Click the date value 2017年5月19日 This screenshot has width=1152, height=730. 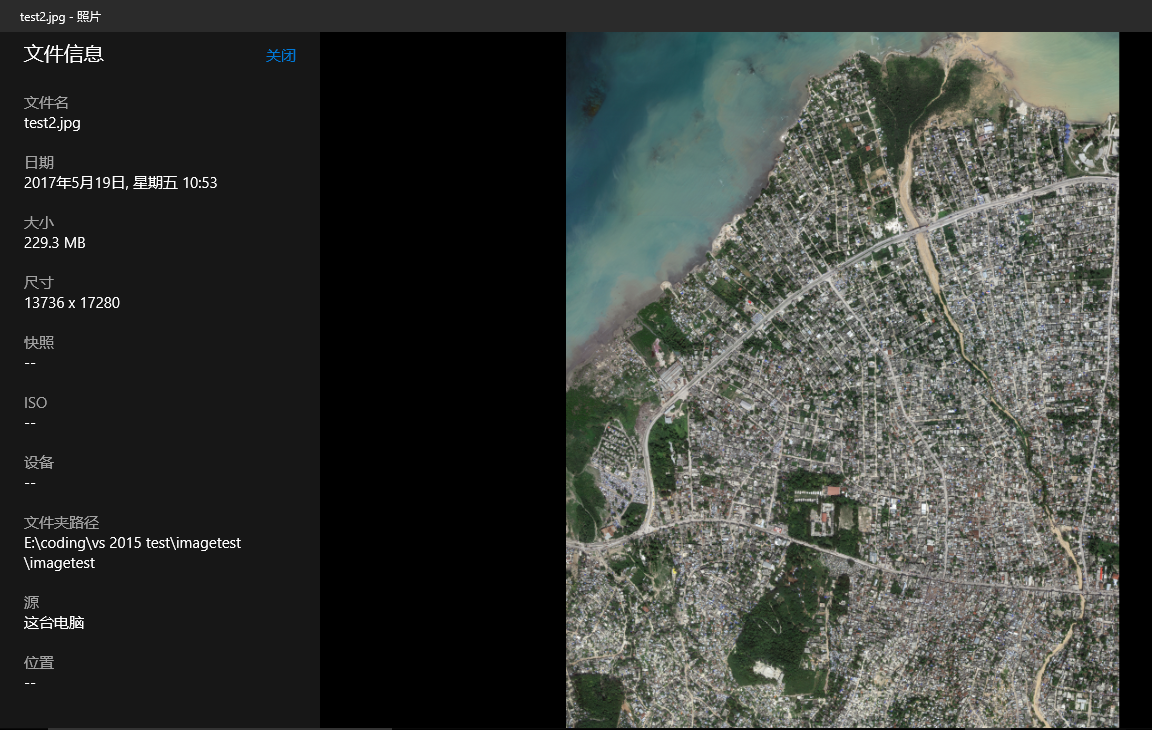pos(120,183)
